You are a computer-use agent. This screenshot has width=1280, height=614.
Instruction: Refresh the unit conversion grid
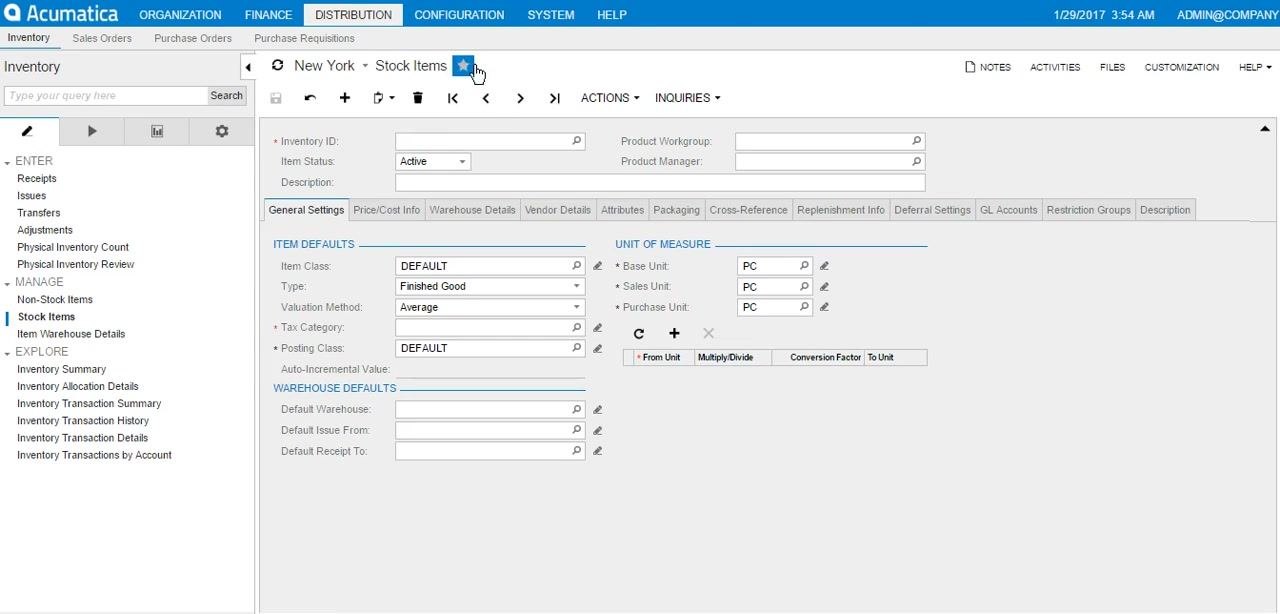click(x=639, y=333)
